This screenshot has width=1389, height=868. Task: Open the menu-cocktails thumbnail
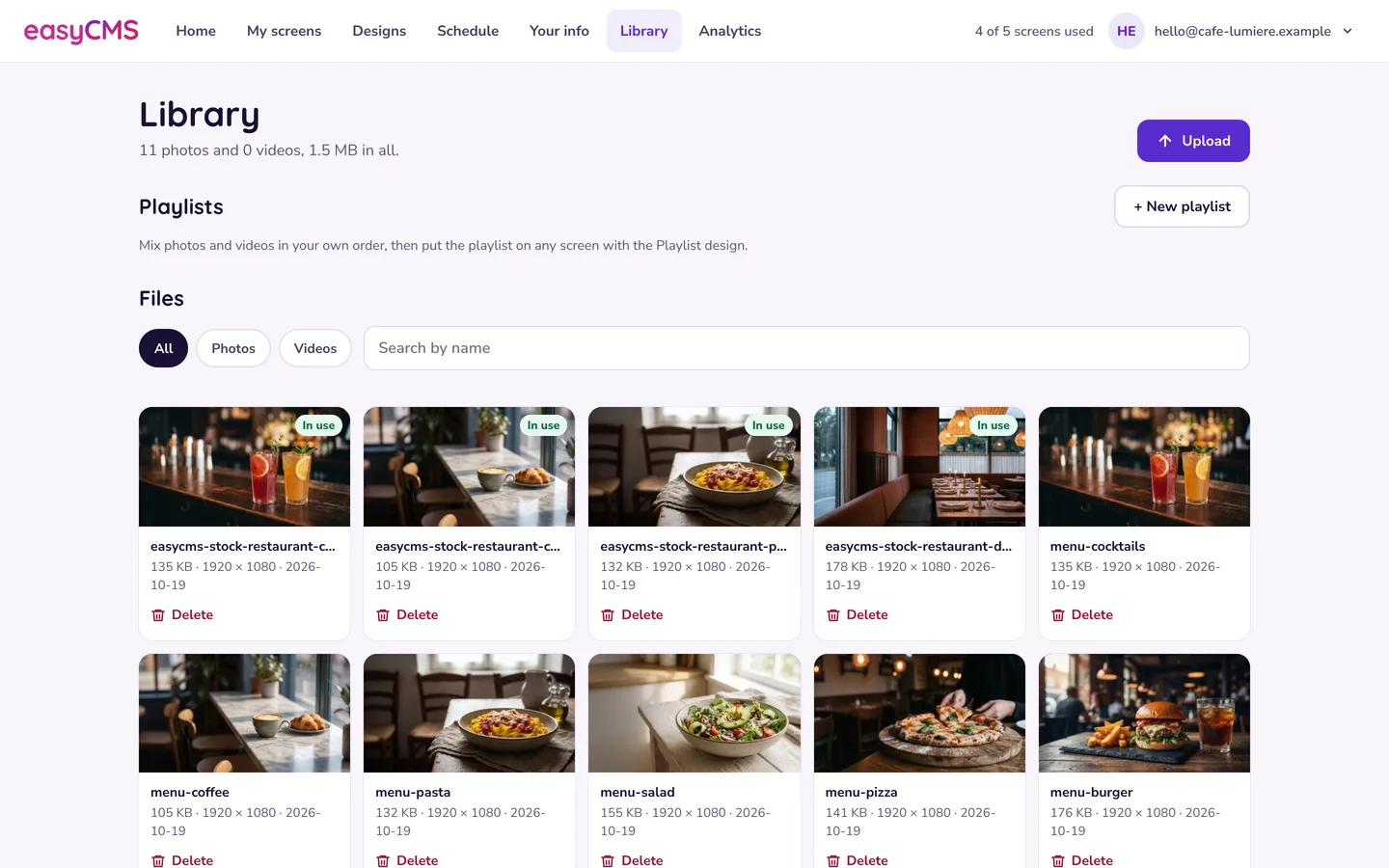coord(1144,467)
